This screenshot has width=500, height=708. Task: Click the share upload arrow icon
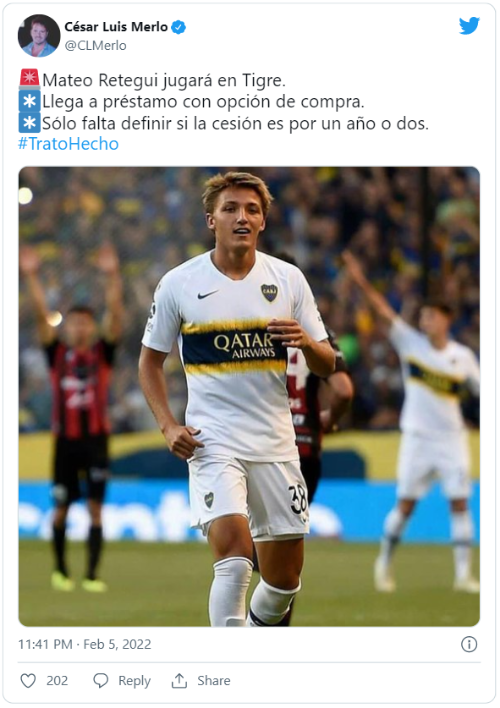tap(179, 680)
